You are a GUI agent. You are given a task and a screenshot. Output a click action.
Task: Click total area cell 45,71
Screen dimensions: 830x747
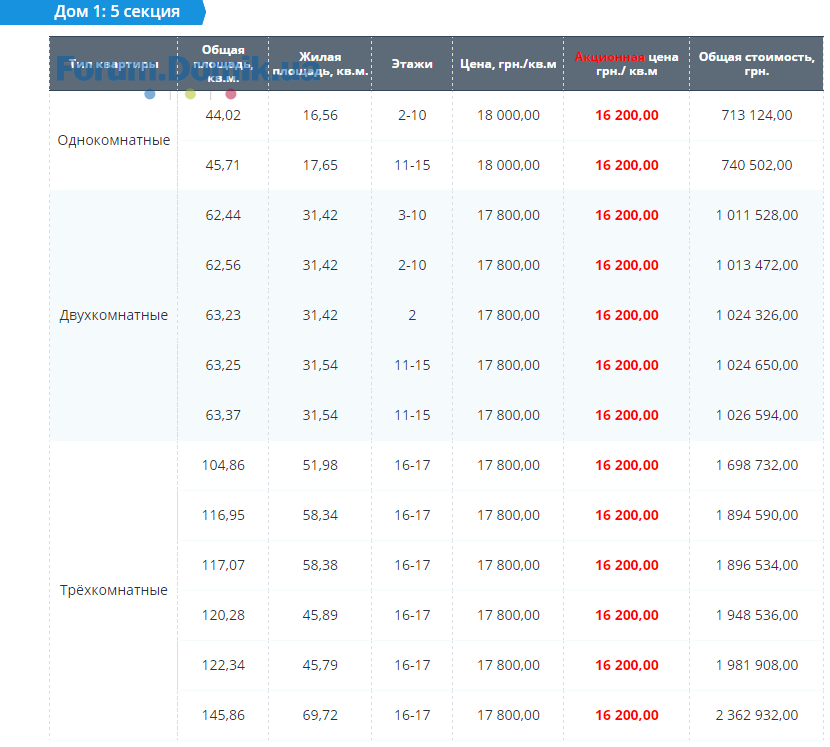point(223,165)
